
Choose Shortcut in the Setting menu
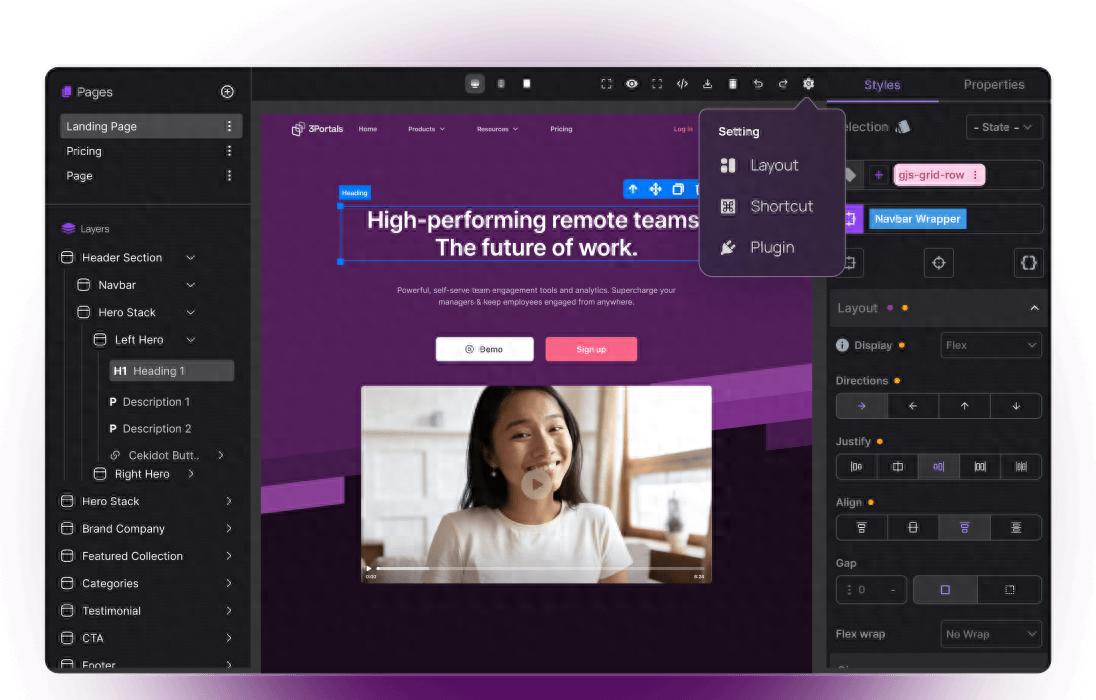coord(767,206)
